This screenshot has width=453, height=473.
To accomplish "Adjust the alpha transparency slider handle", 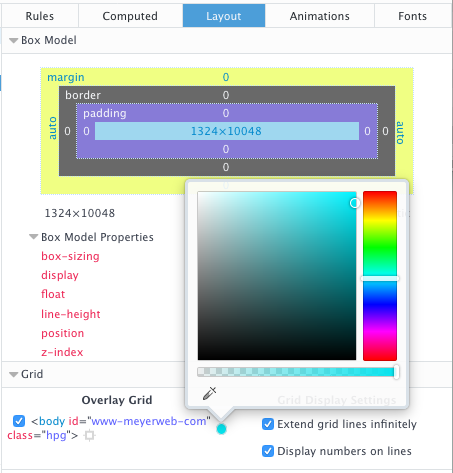I will [x=396, y=372].
